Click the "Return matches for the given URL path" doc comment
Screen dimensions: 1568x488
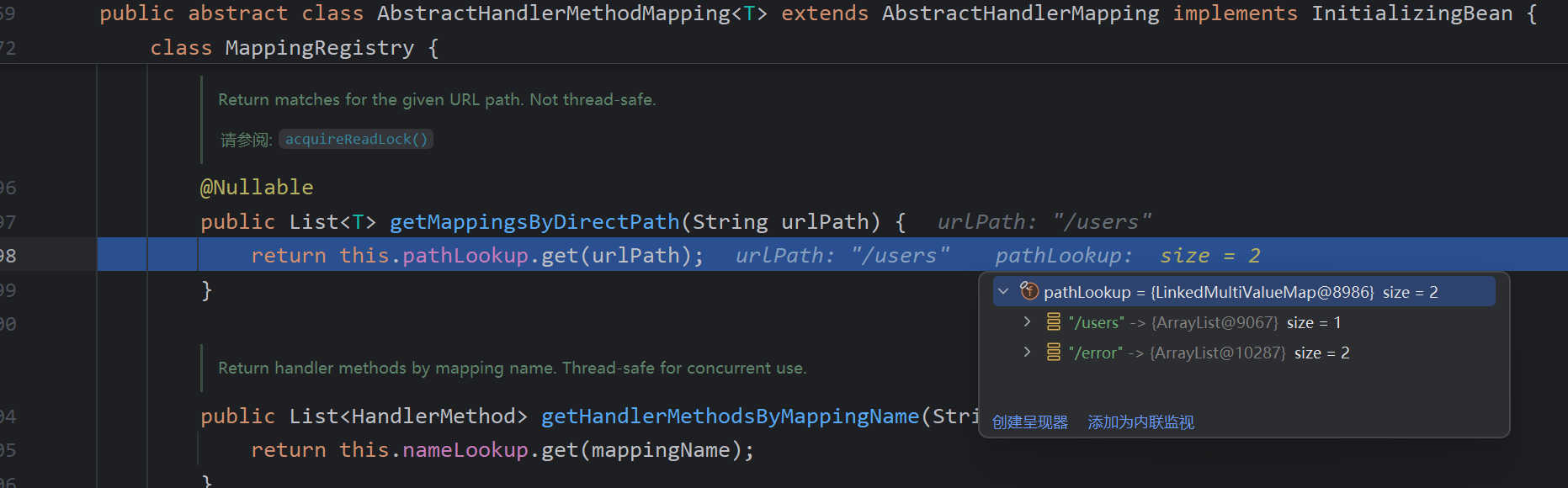(437, 99)
